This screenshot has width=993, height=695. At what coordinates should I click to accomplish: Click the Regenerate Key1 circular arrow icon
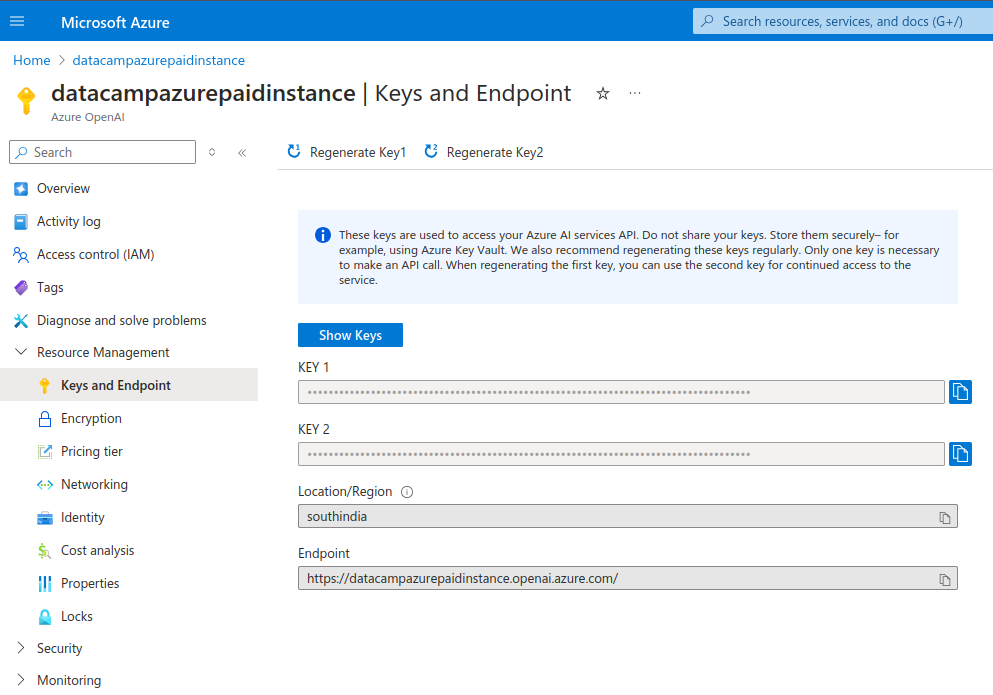[294, 151]
